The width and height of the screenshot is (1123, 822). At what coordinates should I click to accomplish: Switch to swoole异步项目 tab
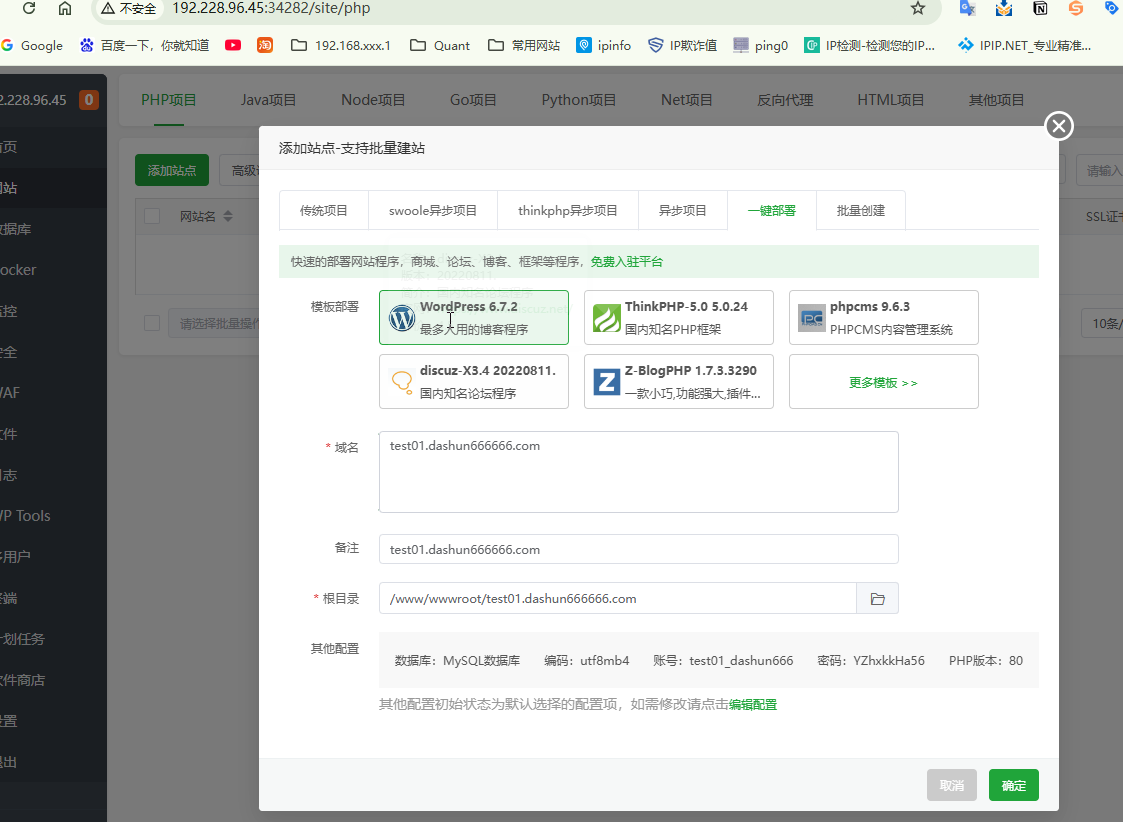433,211
